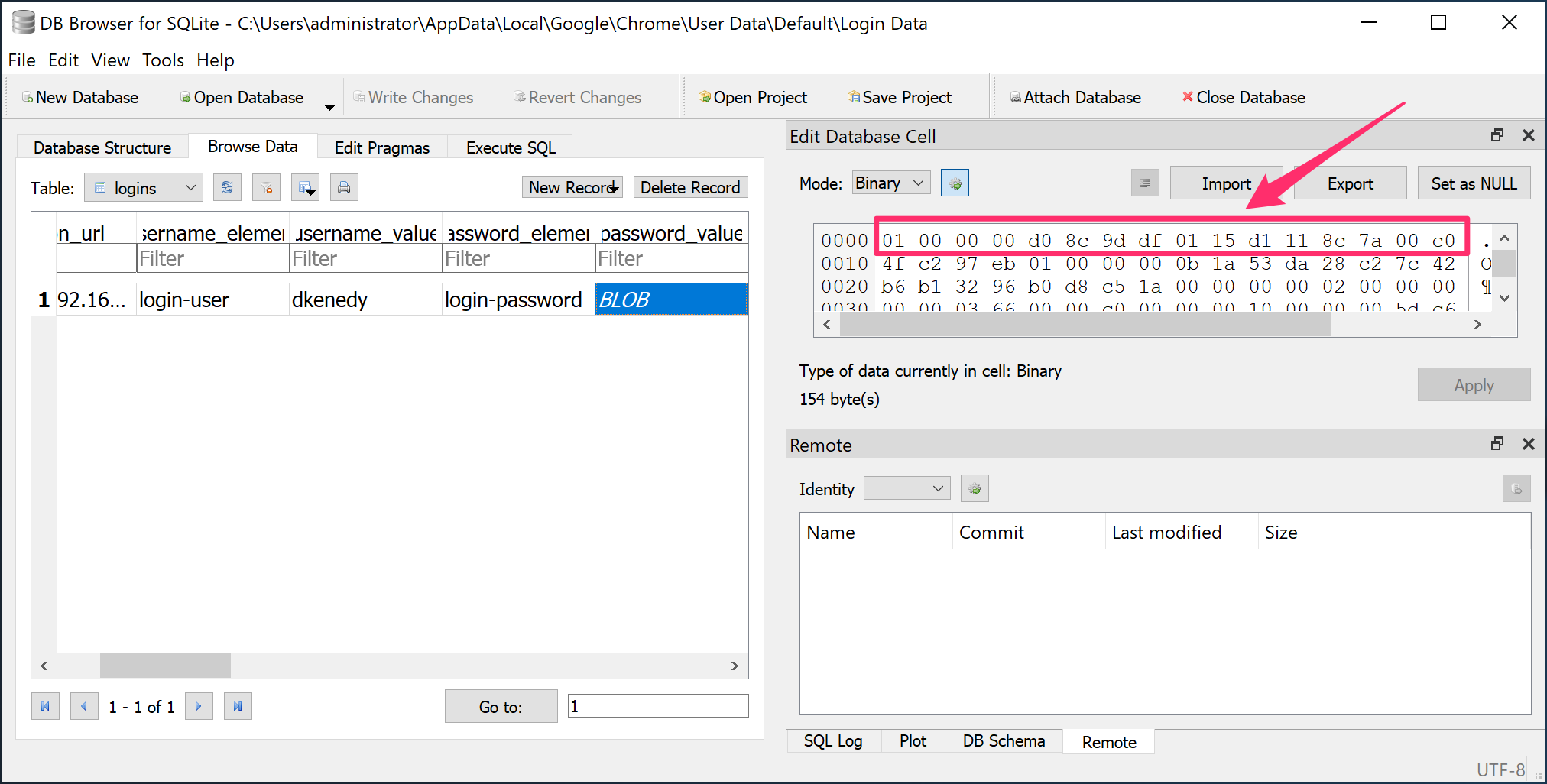Clear all column filters
Screen dimensions: 1547x784
(x=266, y=186)
